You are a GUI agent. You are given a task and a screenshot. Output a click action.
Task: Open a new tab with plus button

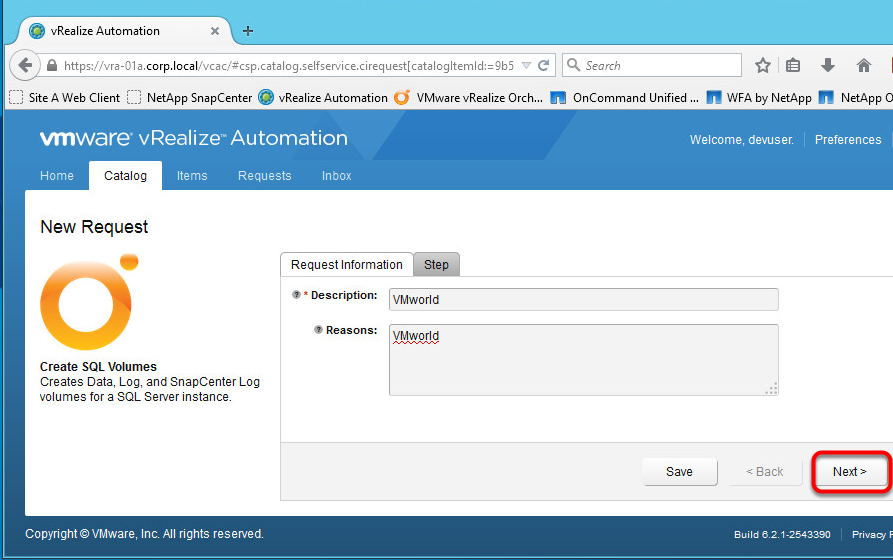248,31
